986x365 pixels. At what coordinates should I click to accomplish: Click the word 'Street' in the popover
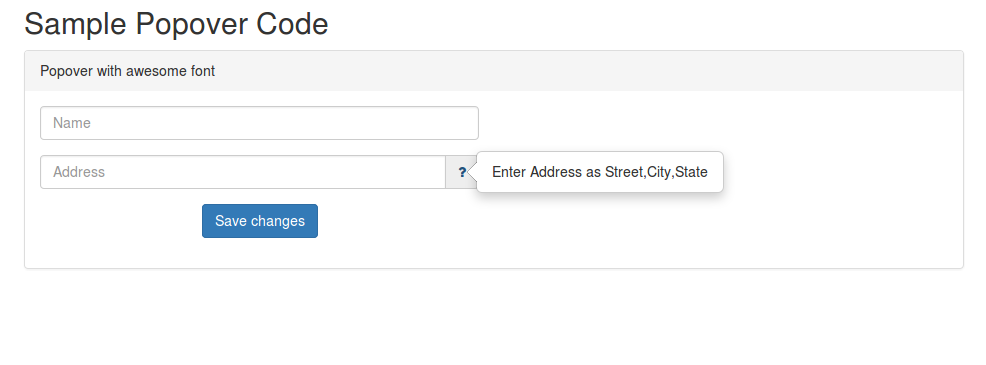pos(624,172)
